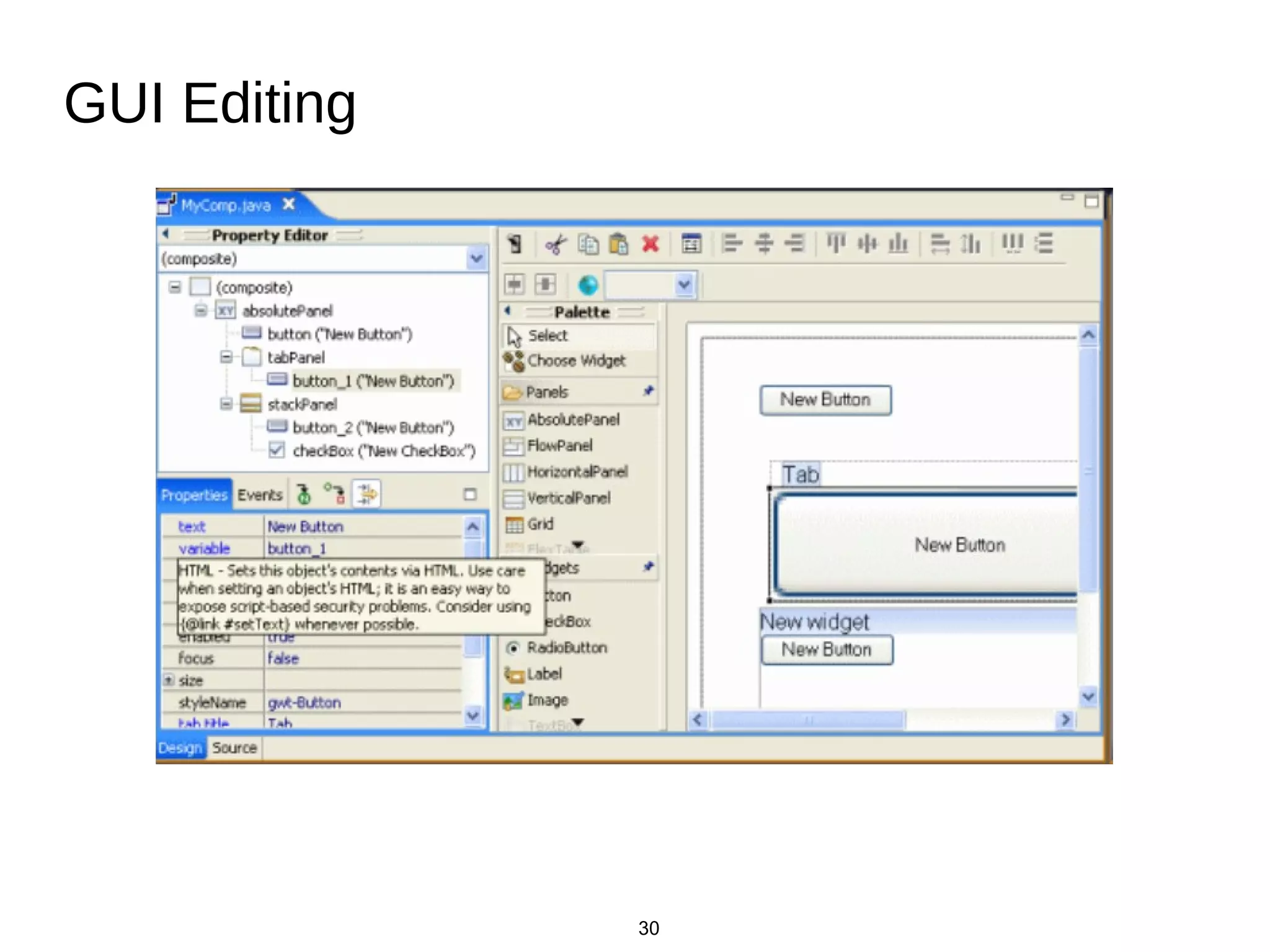Toggle the Widgets category pin
Image resolution: width=1270 pixels, height=952 pixels.
click(648, 566)
